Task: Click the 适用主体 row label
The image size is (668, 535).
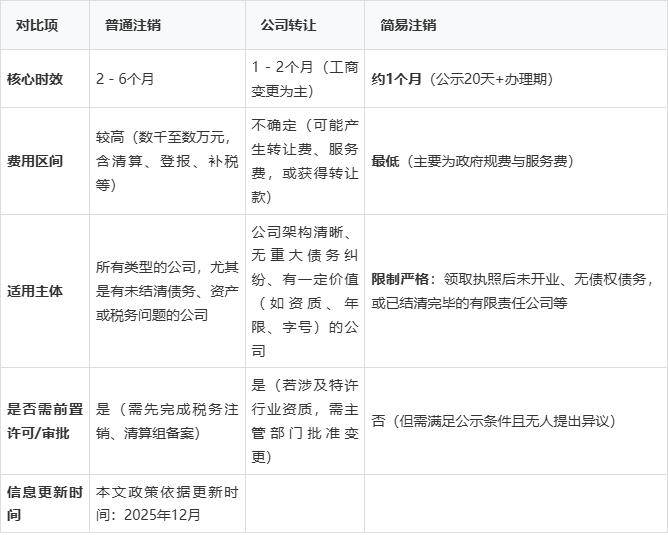Action: click(45, 291)
